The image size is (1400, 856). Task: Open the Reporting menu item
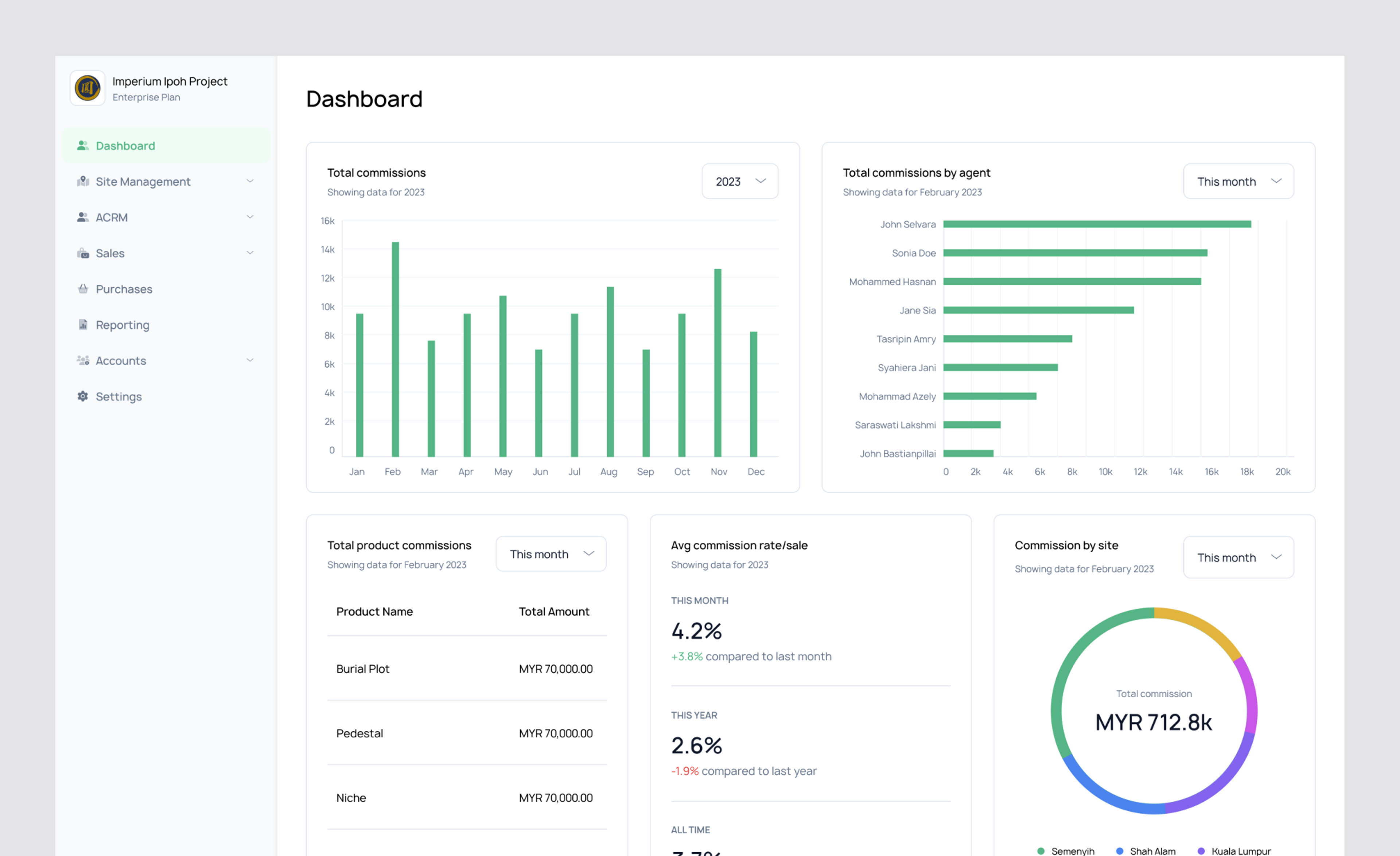122,325
